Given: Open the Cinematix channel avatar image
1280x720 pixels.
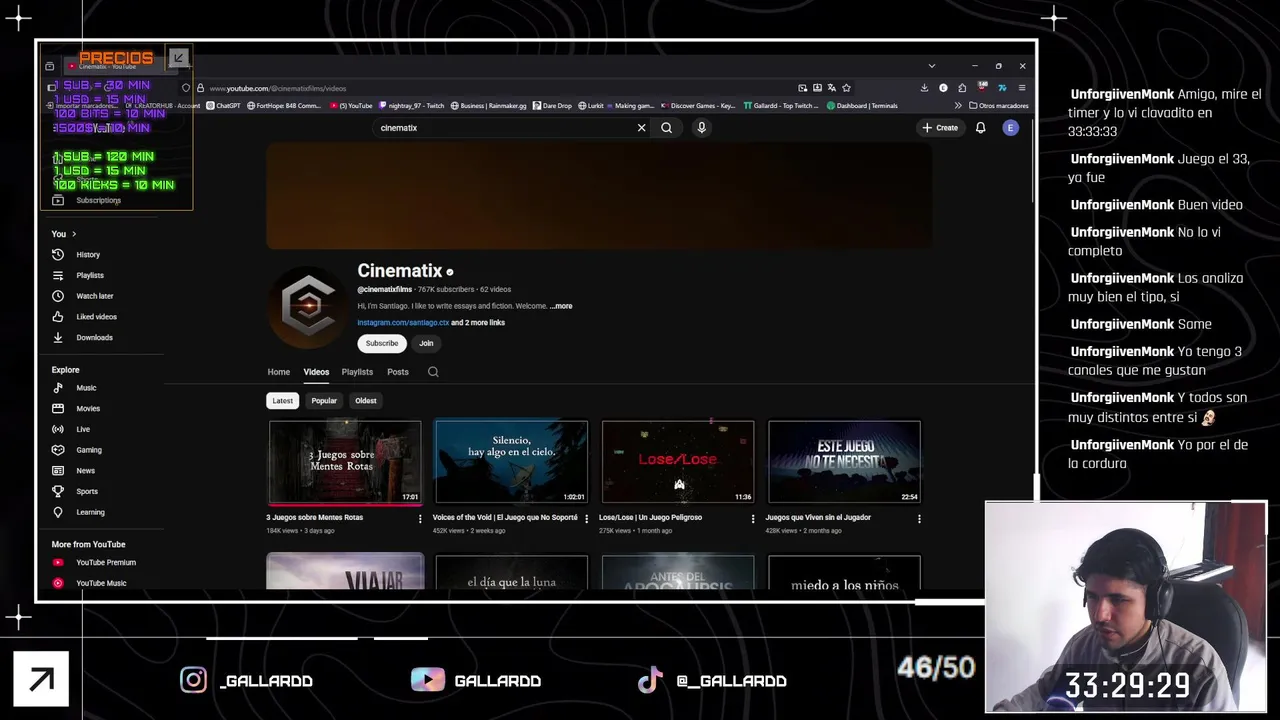Looking at the screenshot, I should (x=308, y=306).
